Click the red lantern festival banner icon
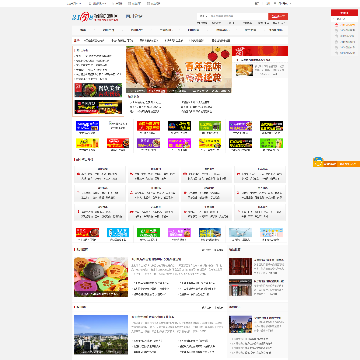The width and height of the screenshot is (360, 360). click(260, 51)
